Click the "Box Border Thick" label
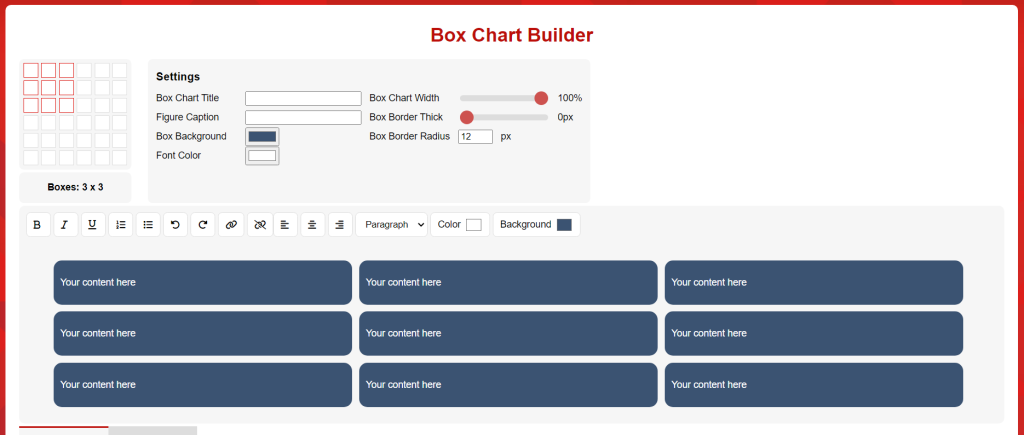Image resolution: width=1024 pixels, height=435 pixels. coord(406,118)
